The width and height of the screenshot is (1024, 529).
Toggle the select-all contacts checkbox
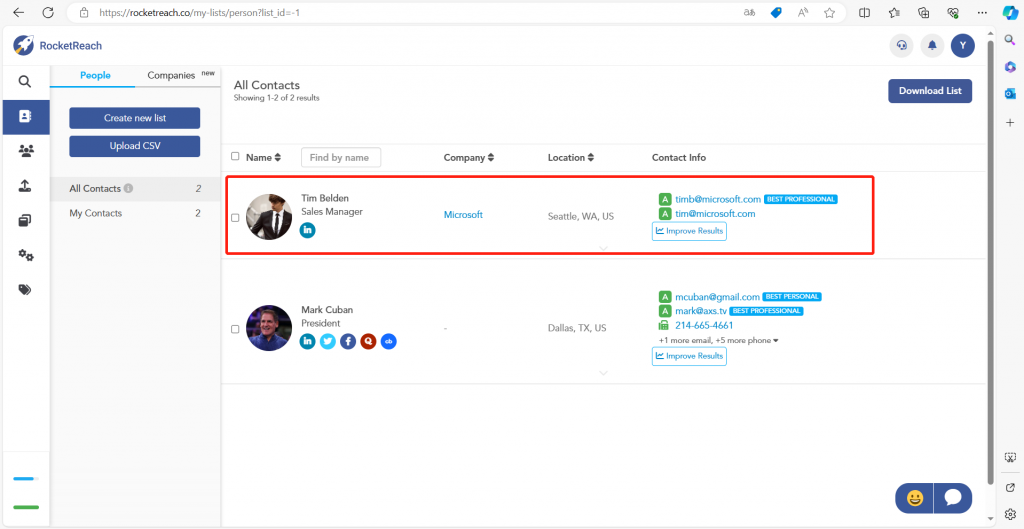point(235,157)
